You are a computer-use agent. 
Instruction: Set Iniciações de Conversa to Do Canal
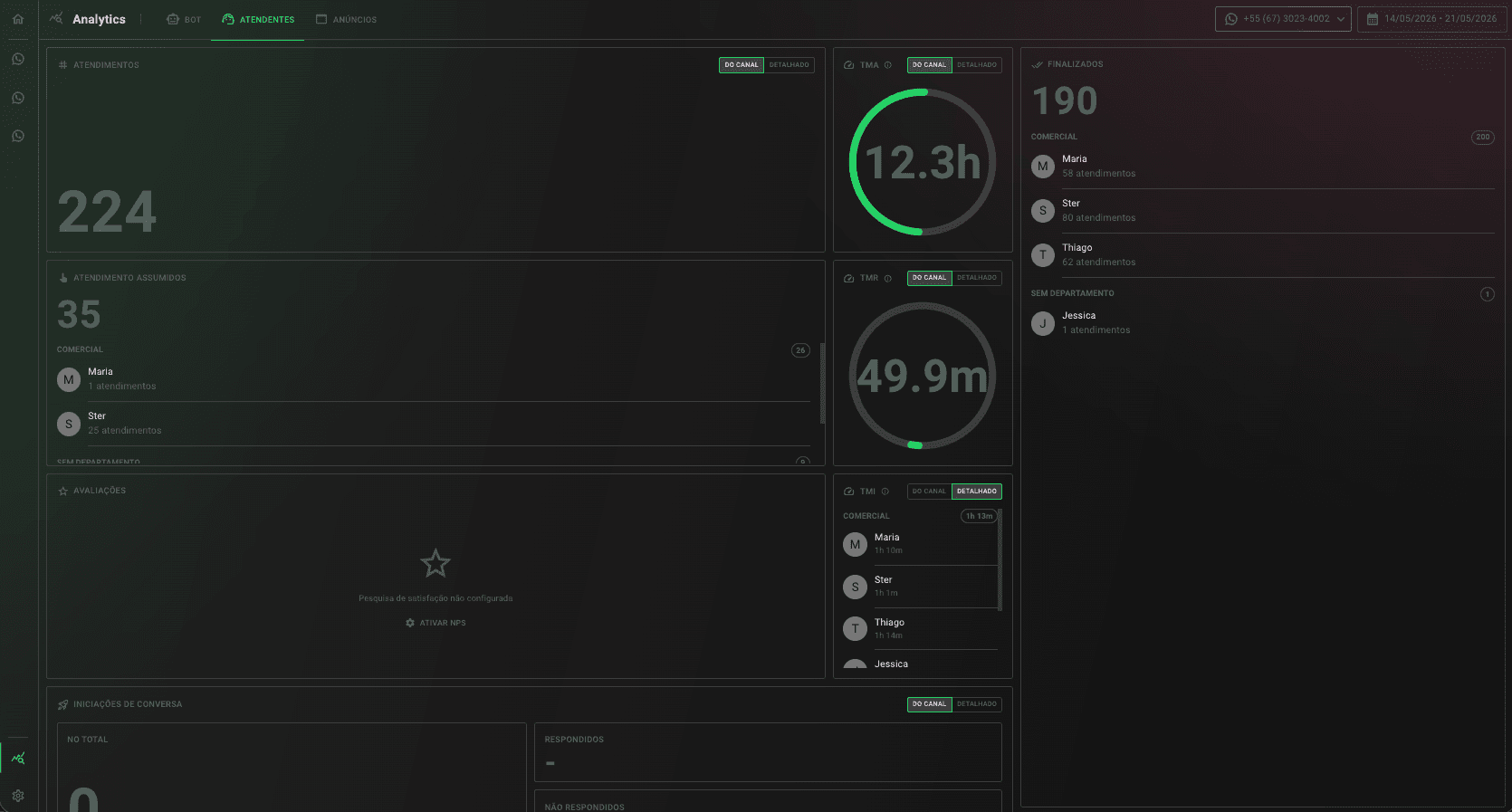929,704
